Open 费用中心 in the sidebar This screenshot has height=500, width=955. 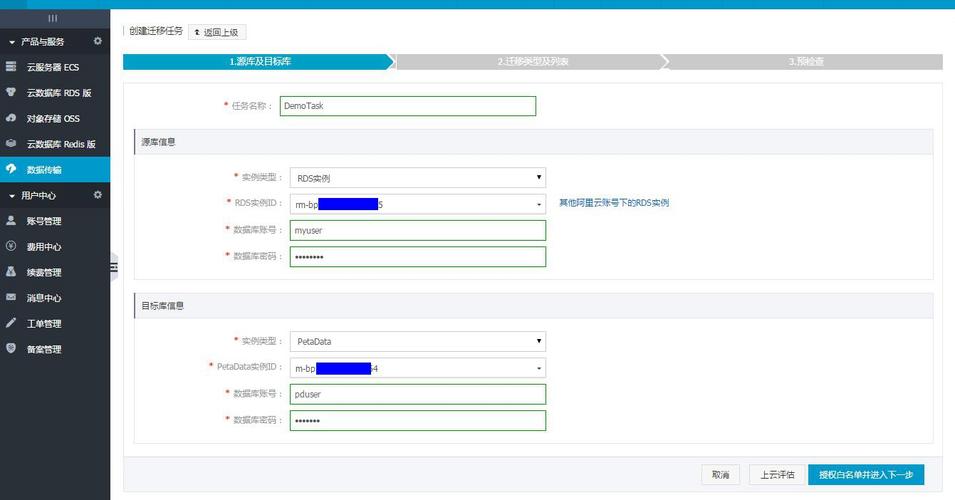44,247
